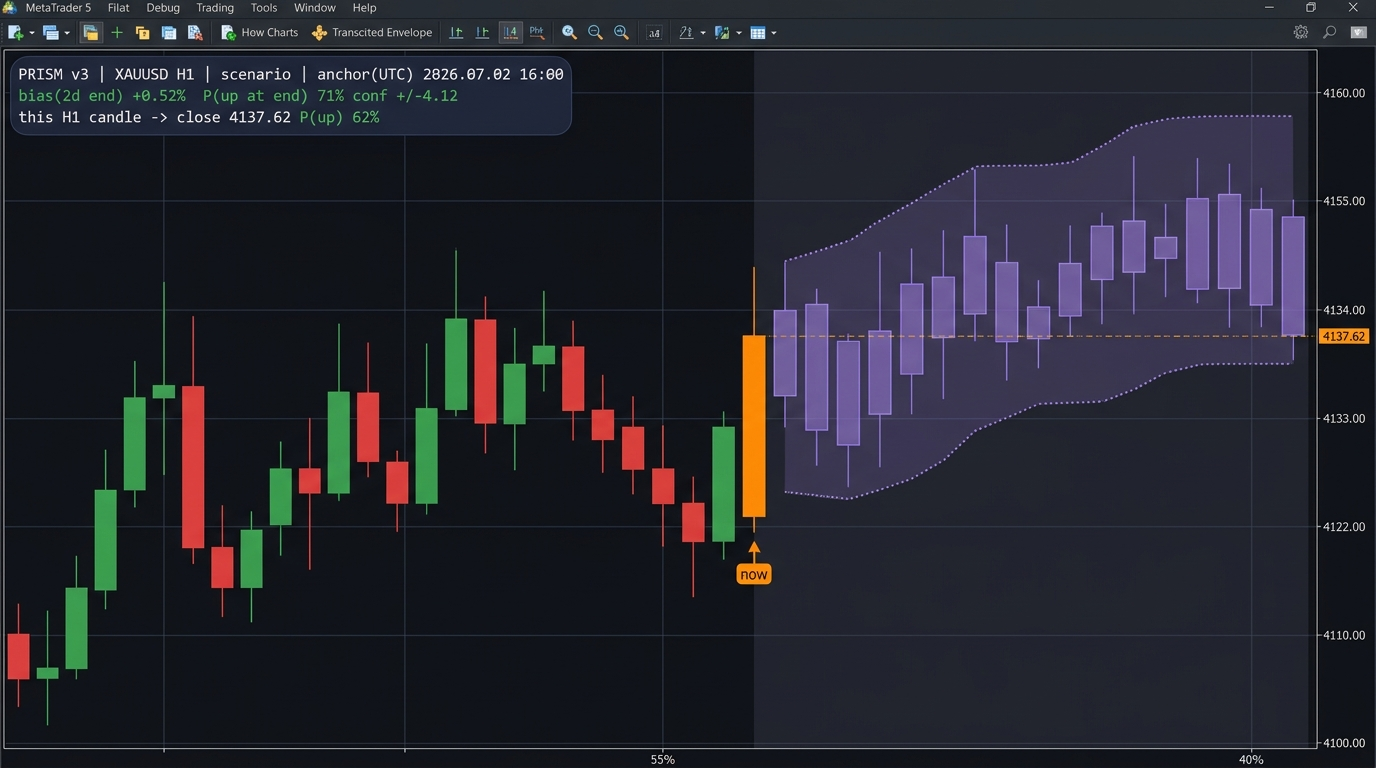This screenshot has width=1376, height=768.
Task: Click the blue zoom in magnifier
Action: 569,33
